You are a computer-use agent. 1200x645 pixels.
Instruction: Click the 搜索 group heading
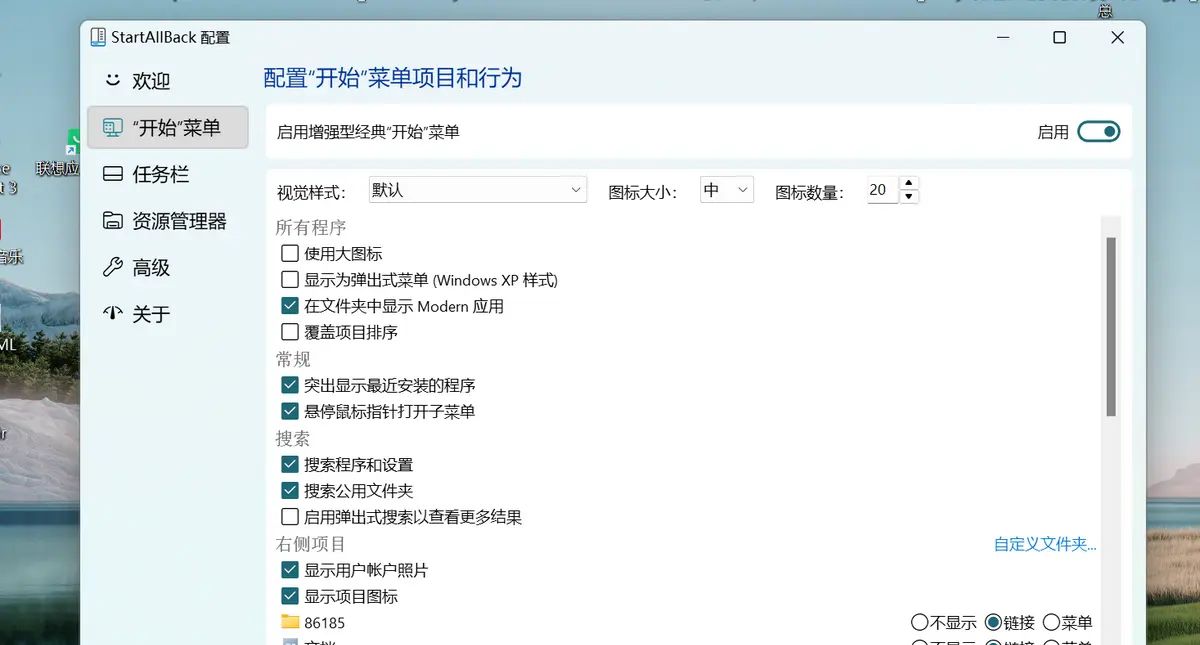pos(293,438)
